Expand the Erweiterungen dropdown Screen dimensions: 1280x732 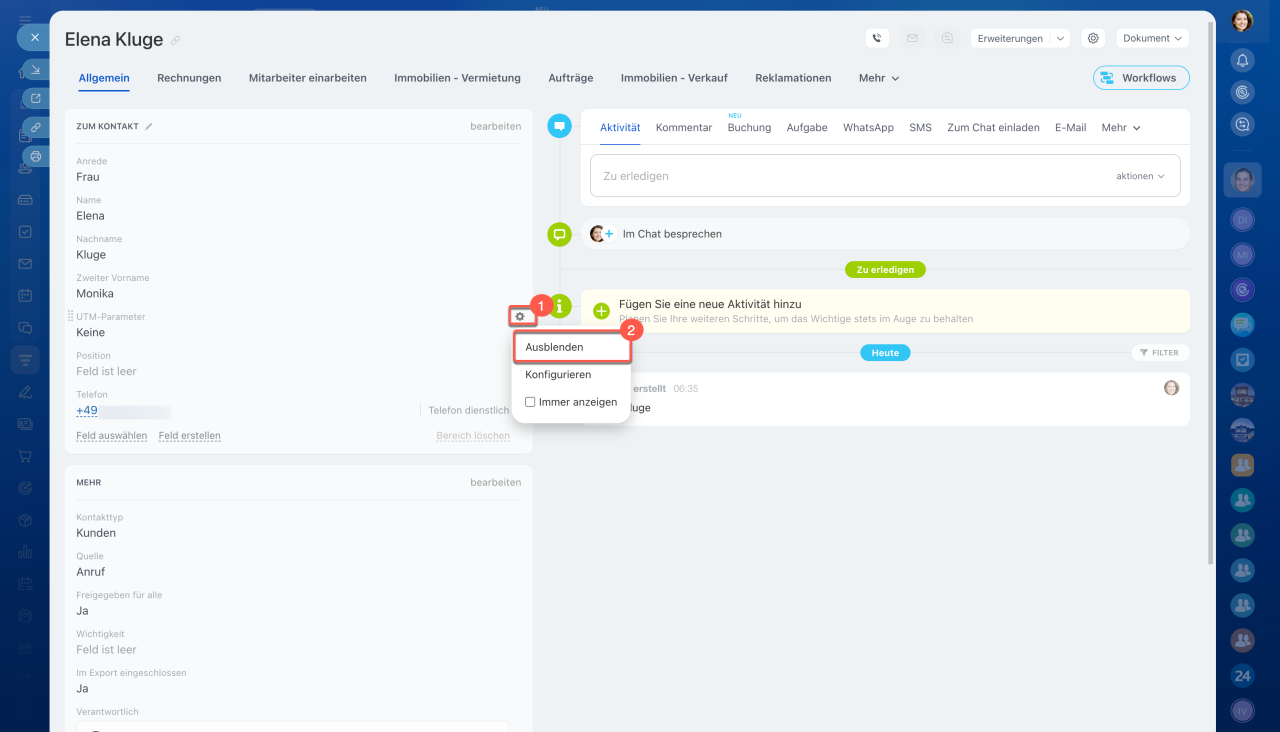1019,38
